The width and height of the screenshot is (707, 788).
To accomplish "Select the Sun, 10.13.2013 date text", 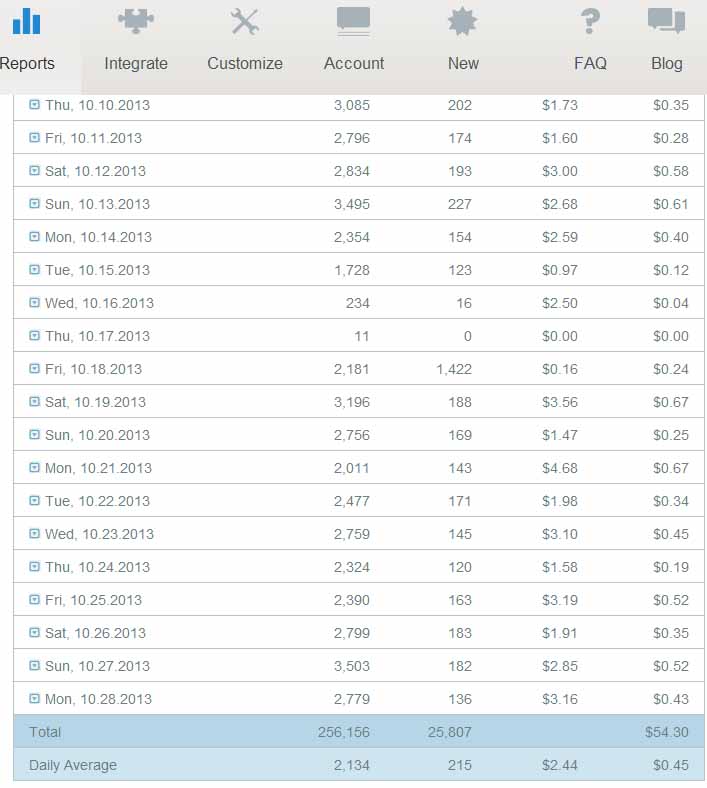I will tap(97, 204).
